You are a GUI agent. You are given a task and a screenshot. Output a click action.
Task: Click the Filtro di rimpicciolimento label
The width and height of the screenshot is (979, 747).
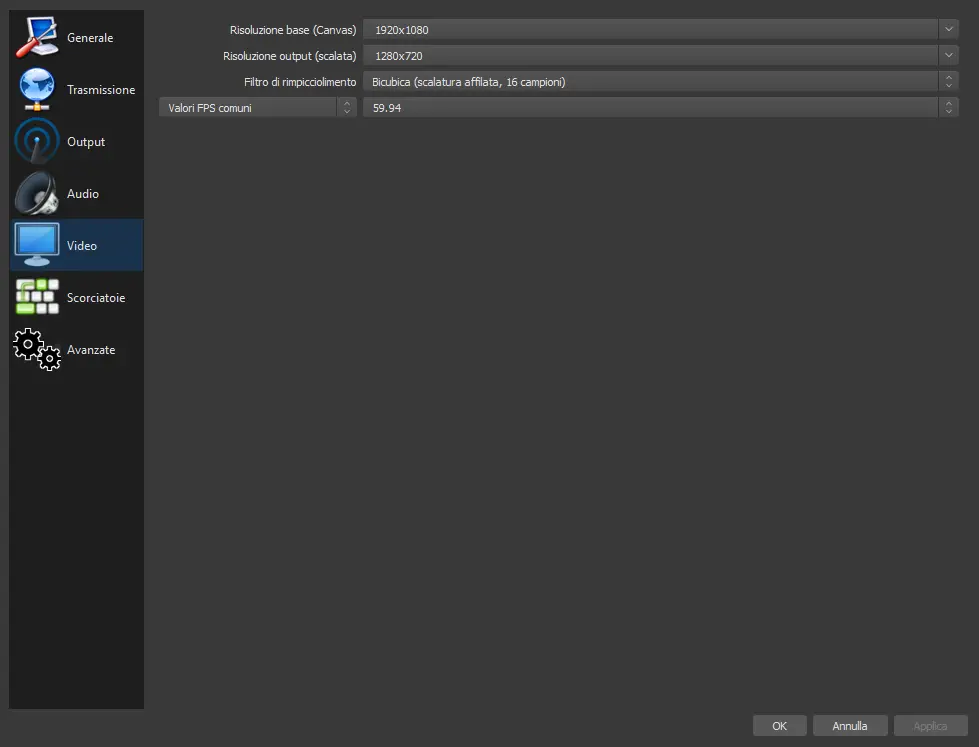[x=300, y=82]
